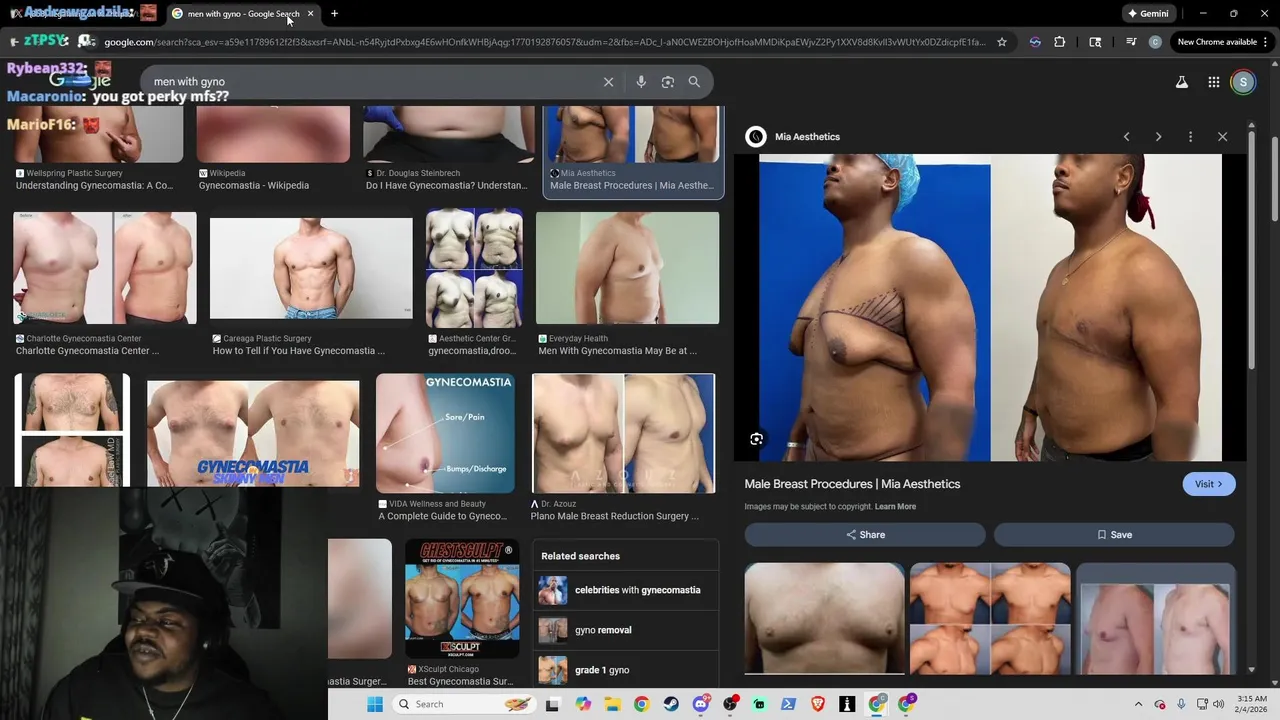Open the Windows Start menu

pos(375,704)
